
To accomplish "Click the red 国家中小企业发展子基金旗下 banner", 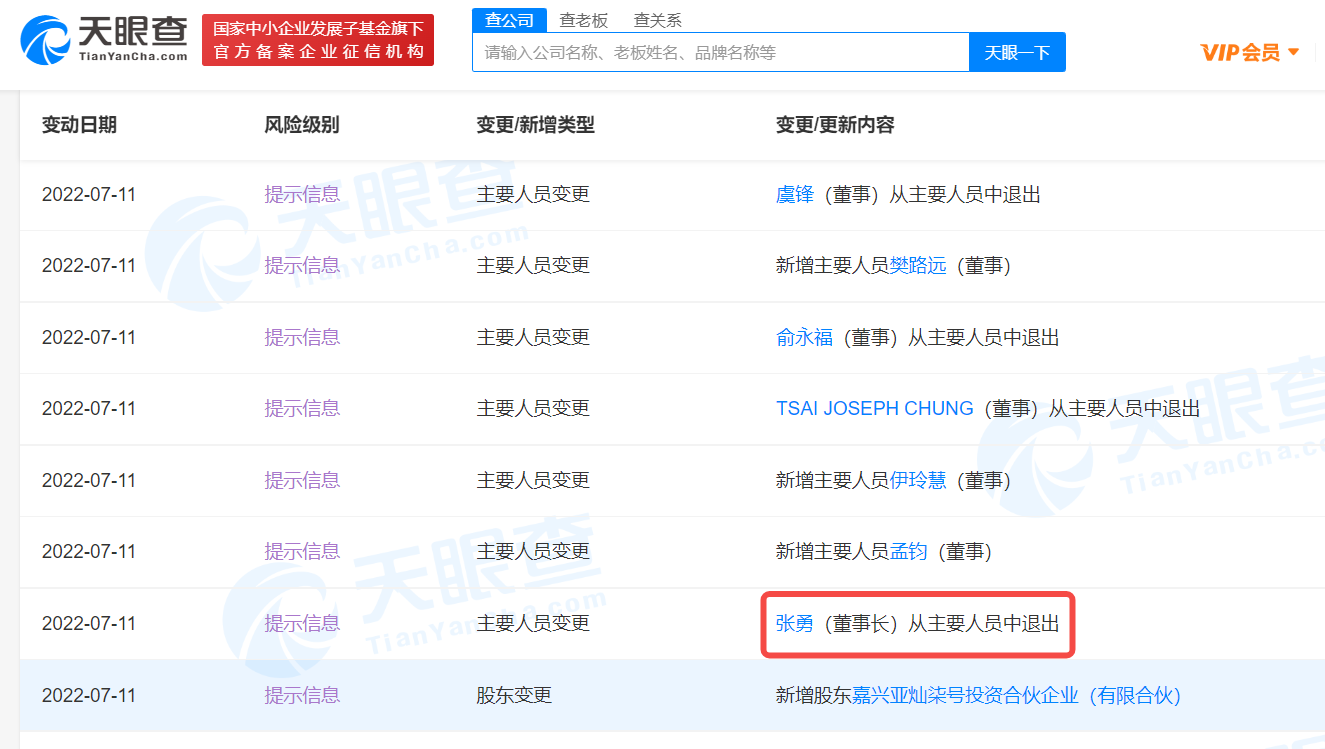I will point(318,40).
